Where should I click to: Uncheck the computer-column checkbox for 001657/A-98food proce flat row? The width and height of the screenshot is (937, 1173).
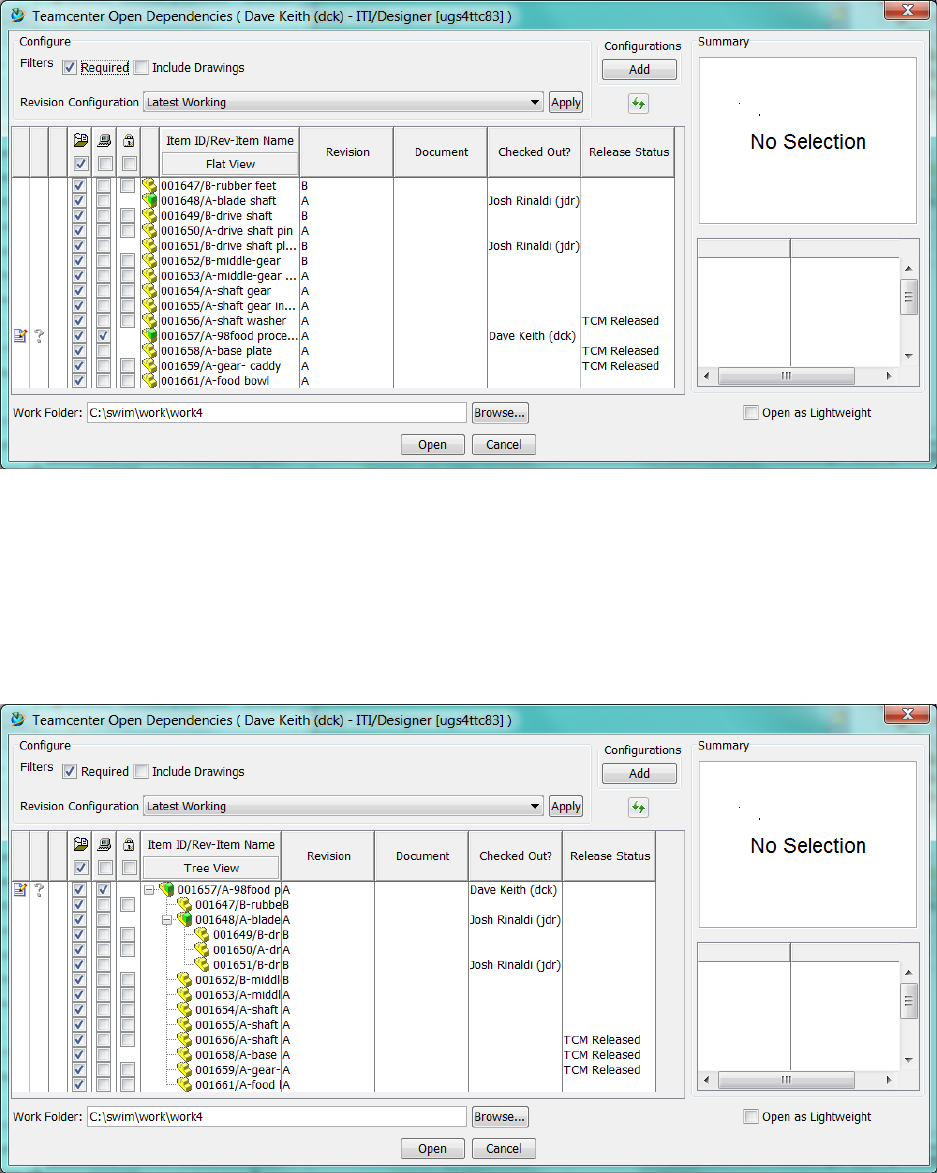[x=103, y=336]
